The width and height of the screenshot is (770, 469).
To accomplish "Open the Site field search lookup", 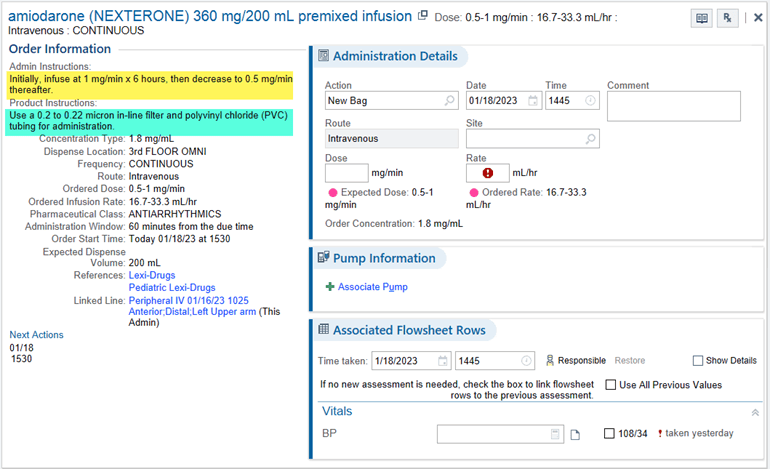I will 590,139.
